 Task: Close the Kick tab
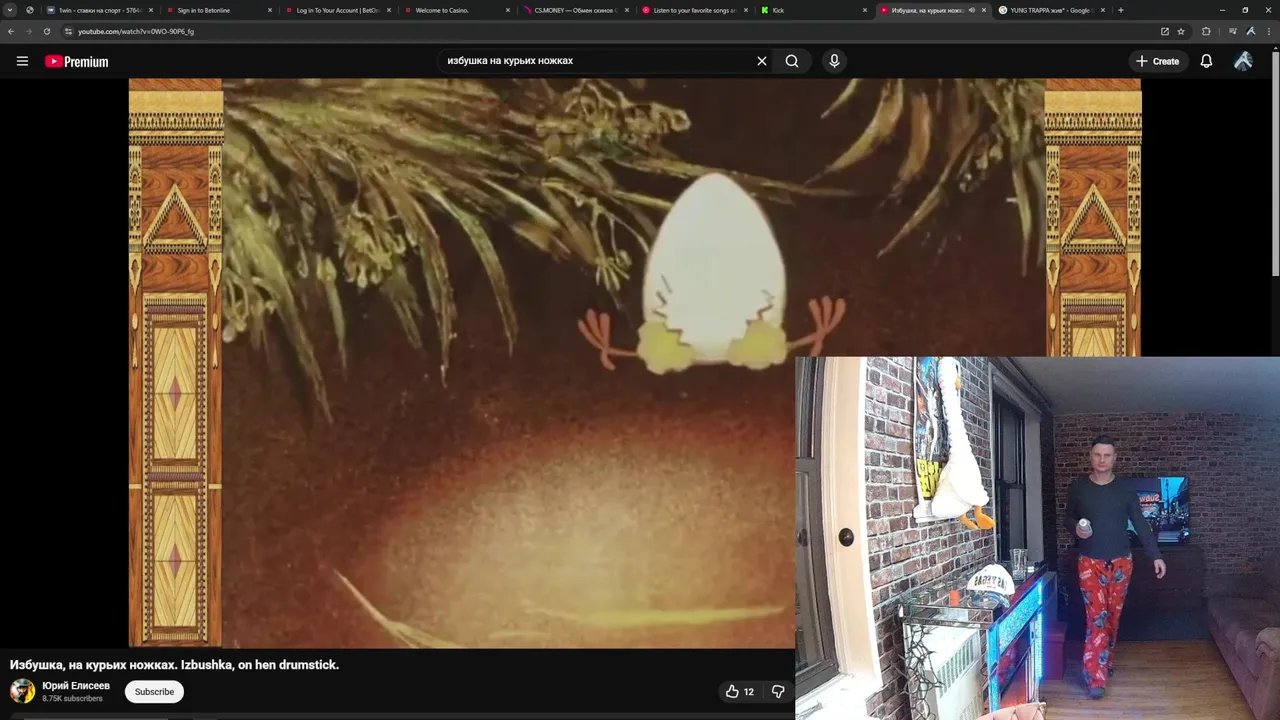(x=865, y=10)
